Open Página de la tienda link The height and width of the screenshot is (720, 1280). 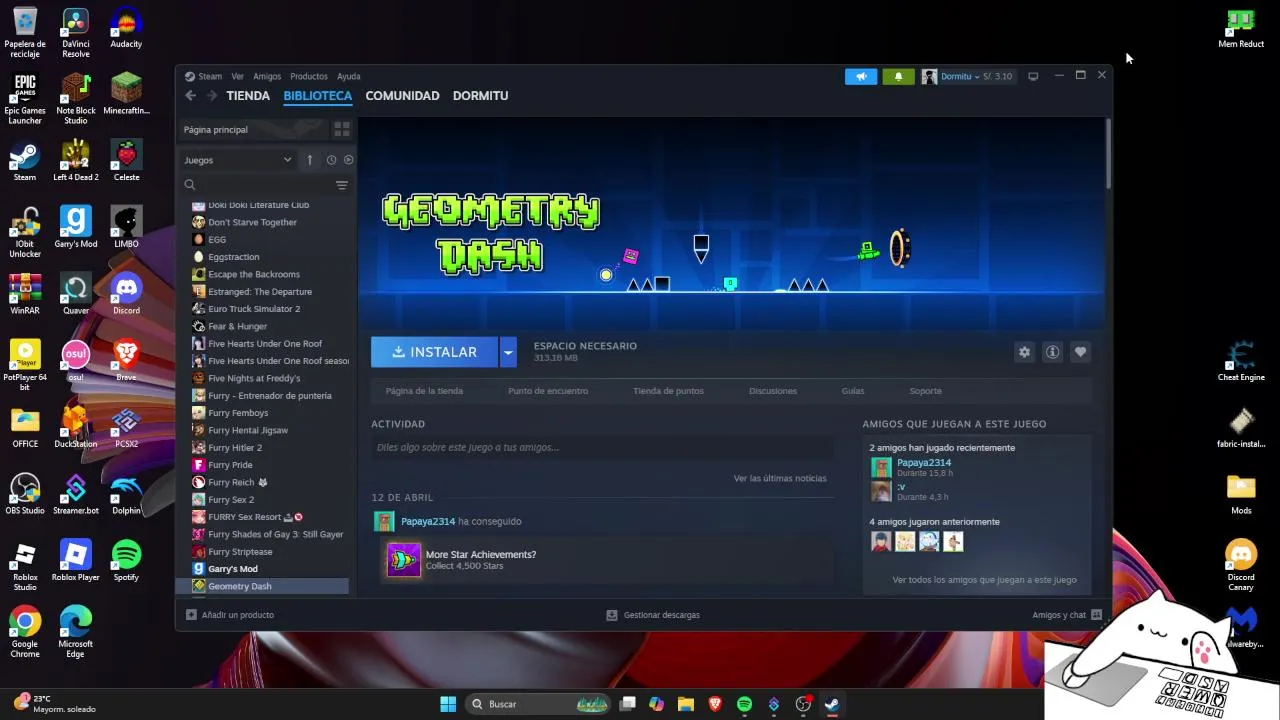(x=424, y=391)
